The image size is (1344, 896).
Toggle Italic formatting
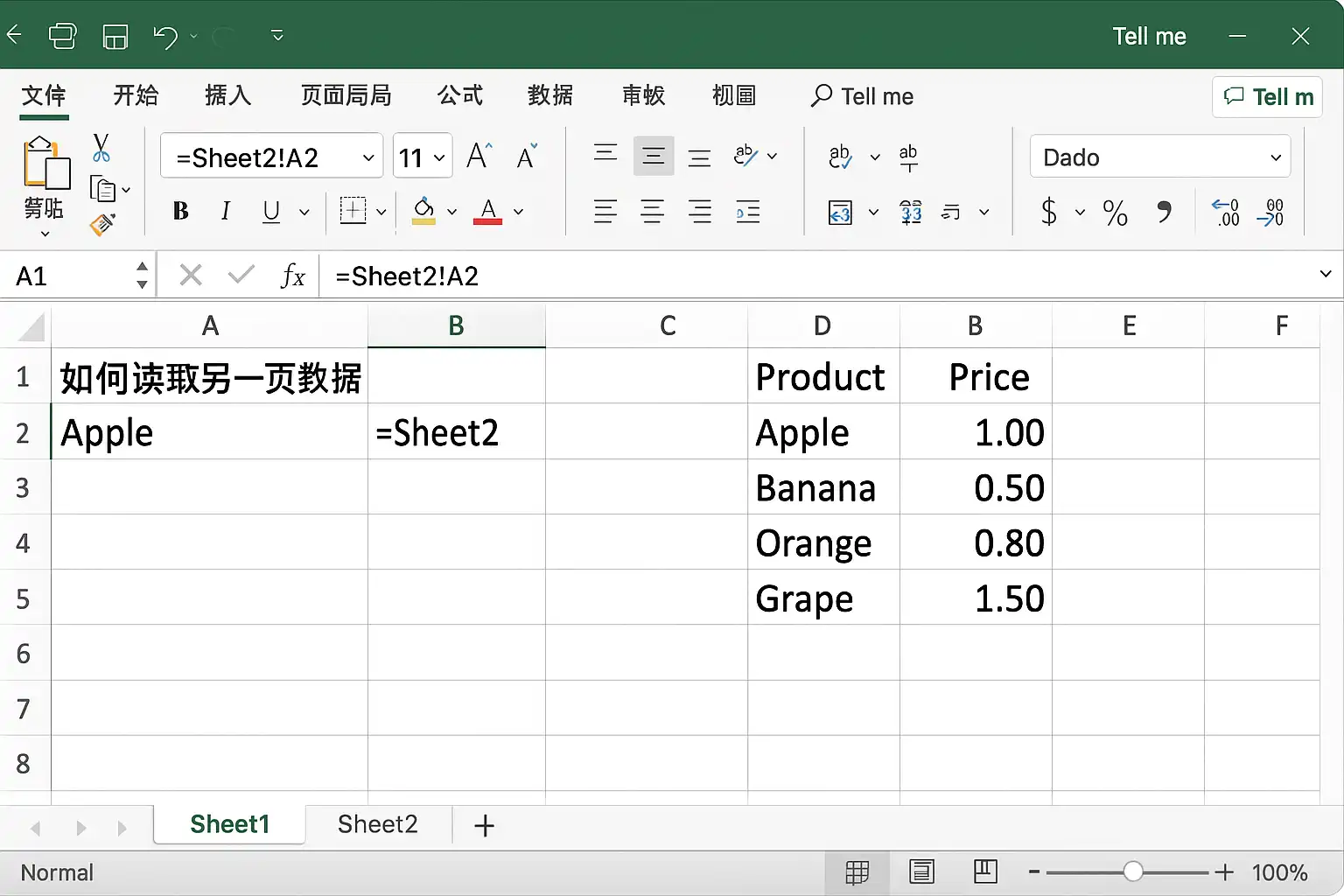[226, 211]
